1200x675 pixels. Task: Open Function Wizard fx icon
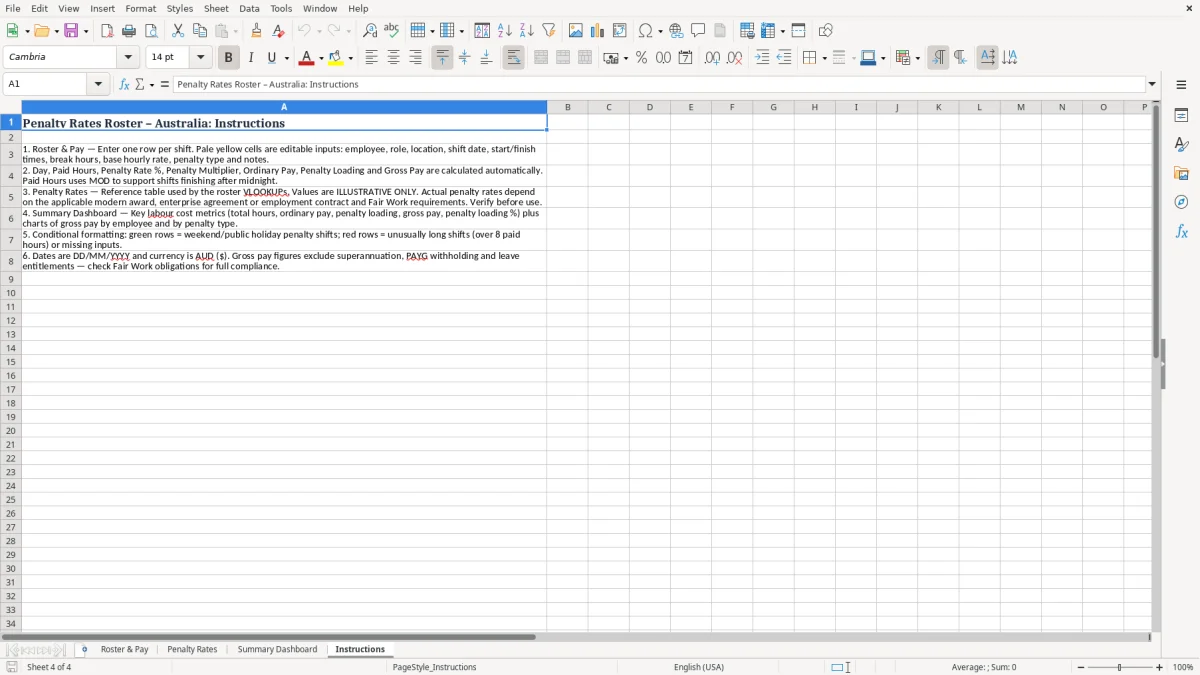pyautogui.click(x=124, y=84)
